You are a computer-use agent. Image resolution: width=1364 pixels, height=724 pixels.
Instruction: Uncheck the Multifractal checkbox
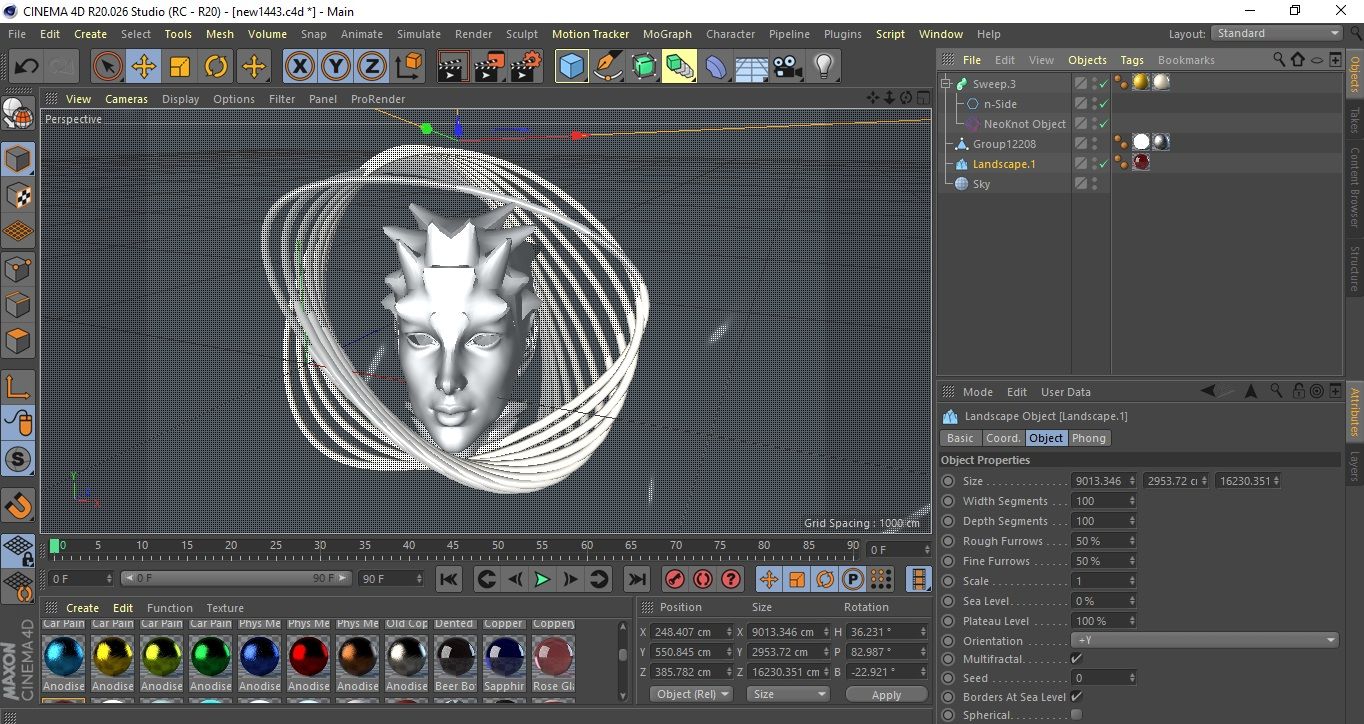tap(1076, 658)
